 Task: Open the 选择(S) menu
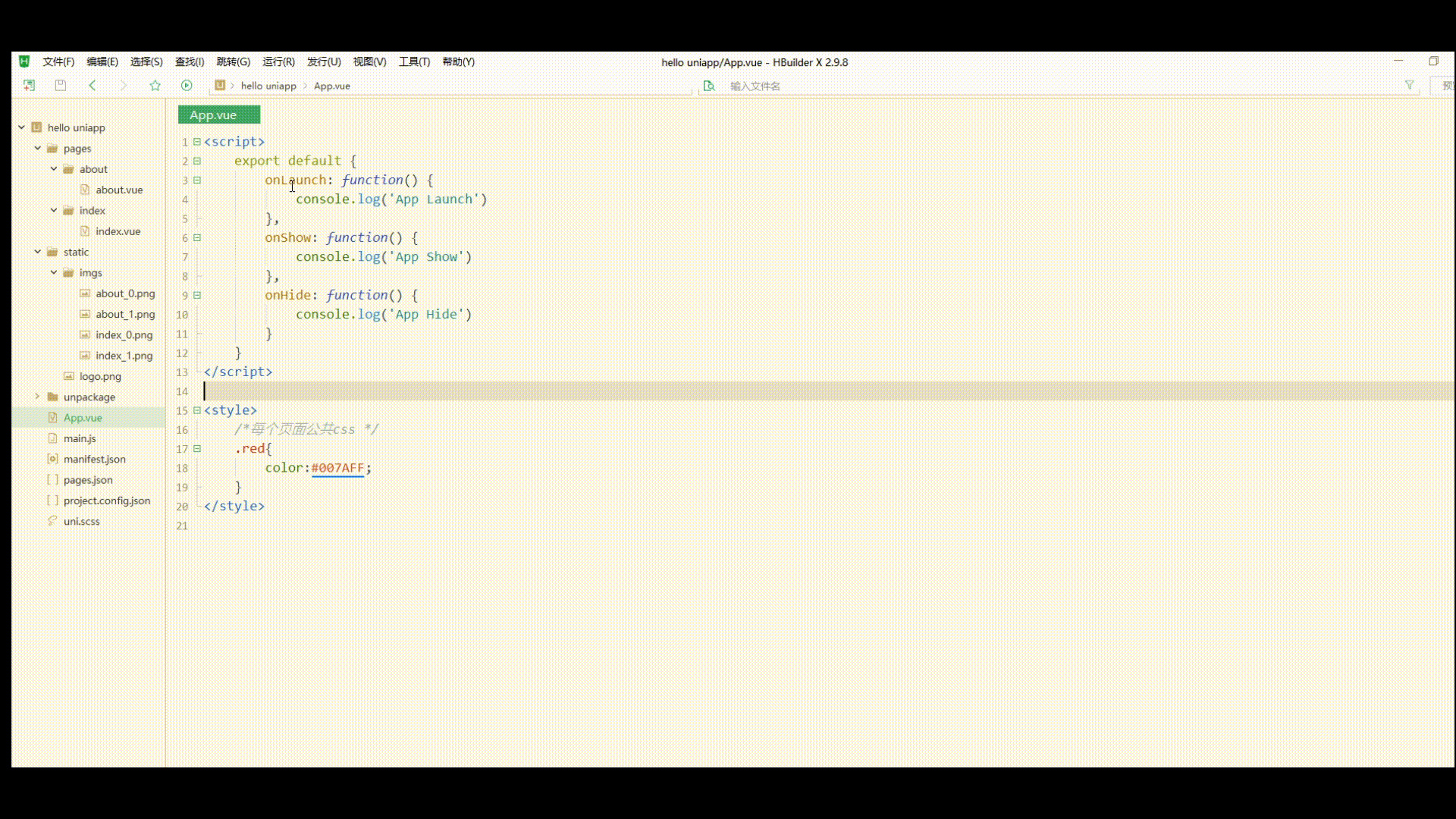tap(146, 62)
